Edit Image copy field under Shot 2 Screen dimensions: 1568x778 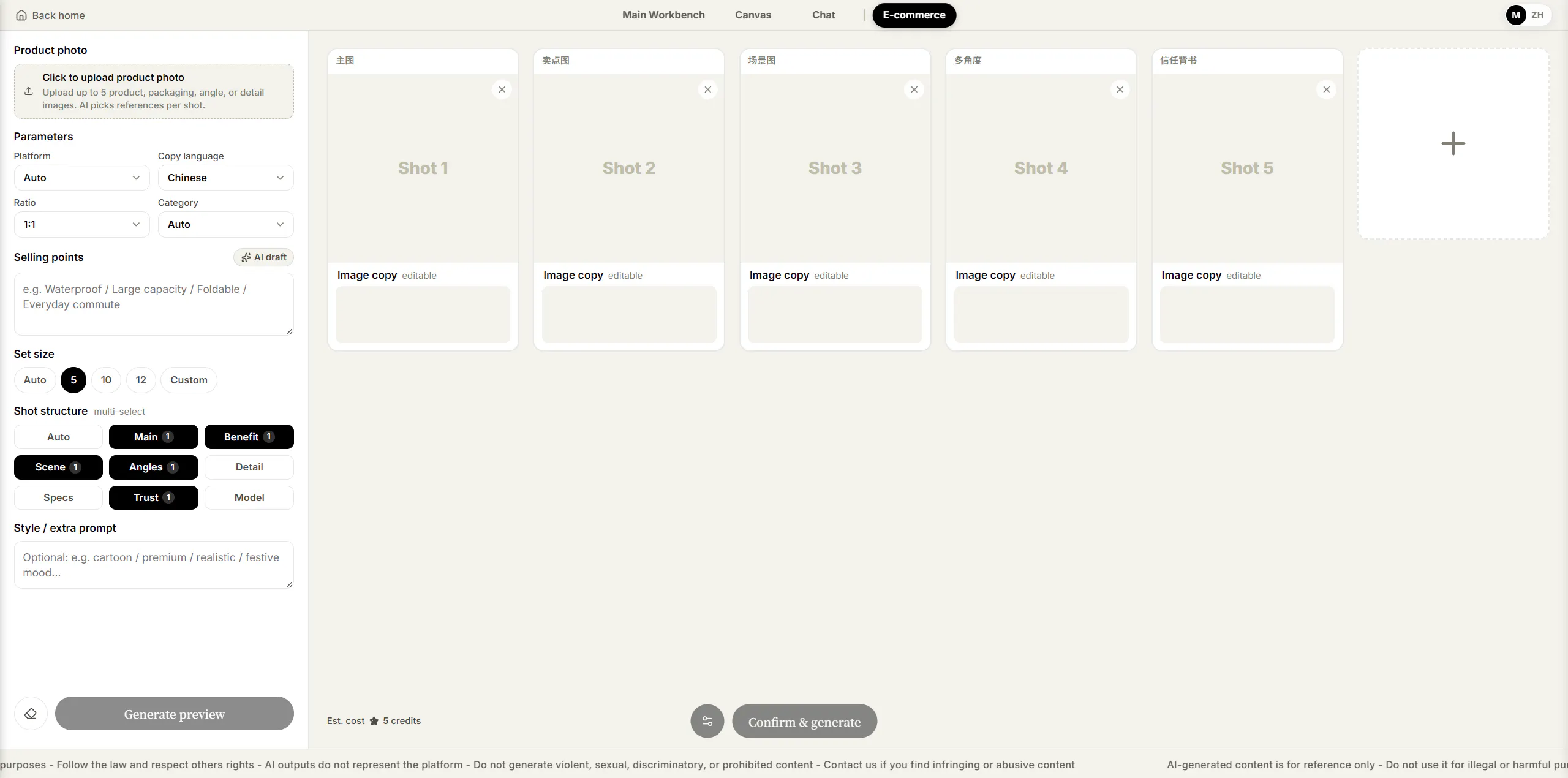[629, 315]
